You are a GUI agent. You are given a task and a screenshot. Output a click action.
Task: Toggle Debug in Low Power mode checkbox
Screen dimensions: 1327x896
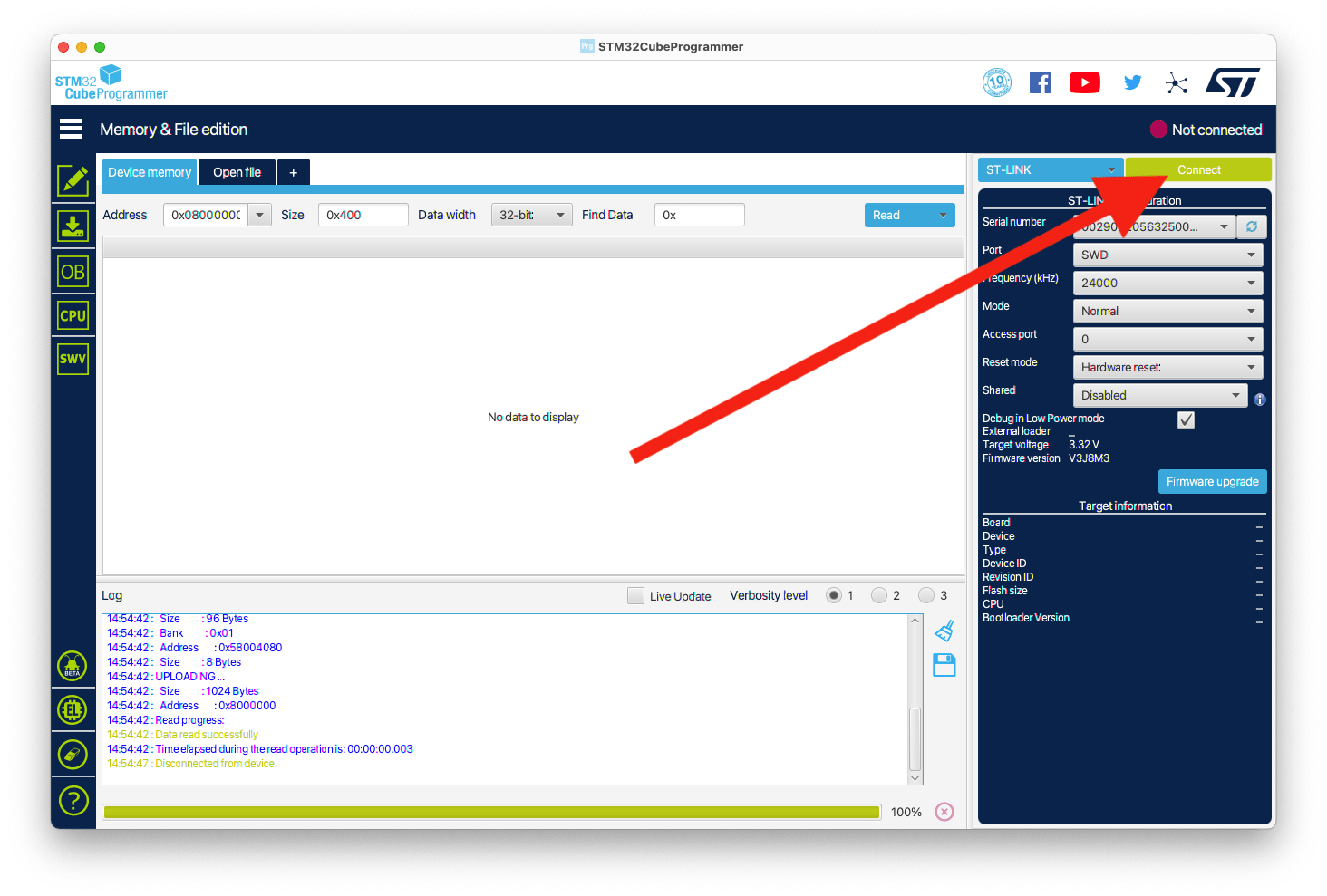coord(1186,419)
